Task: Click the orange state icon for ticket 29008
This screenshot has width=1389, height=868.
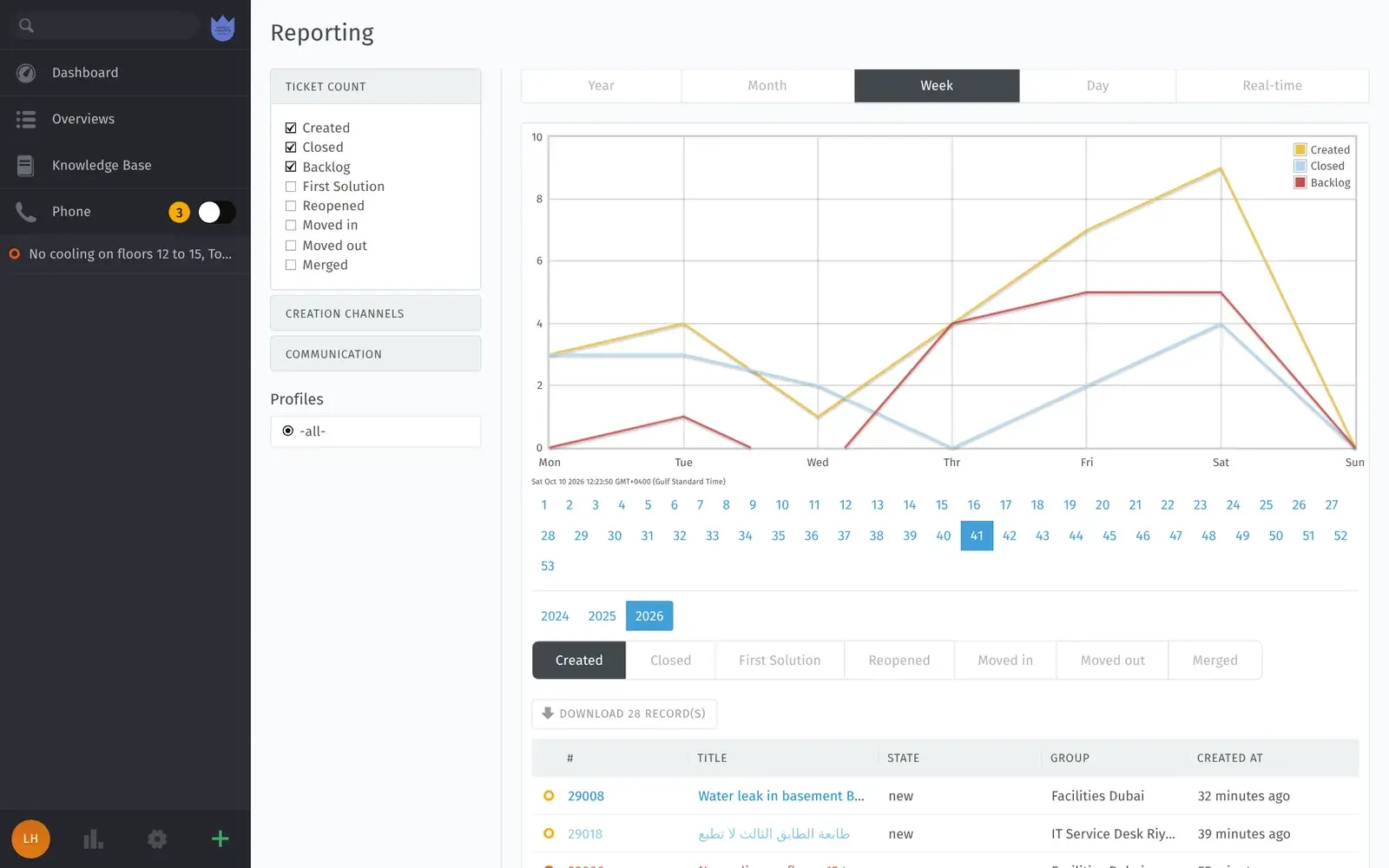Action: click(x=549, y=795)
